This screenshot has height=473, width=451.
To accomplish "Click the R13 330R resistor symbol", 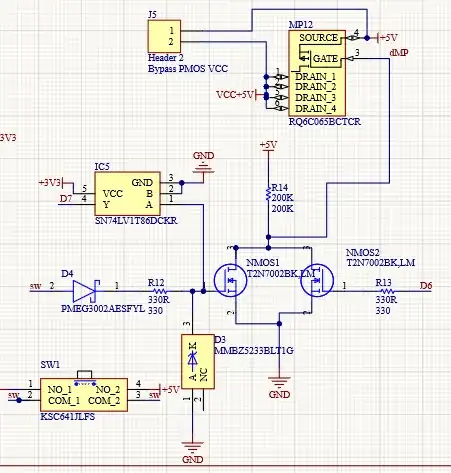I will pos(386,291).
